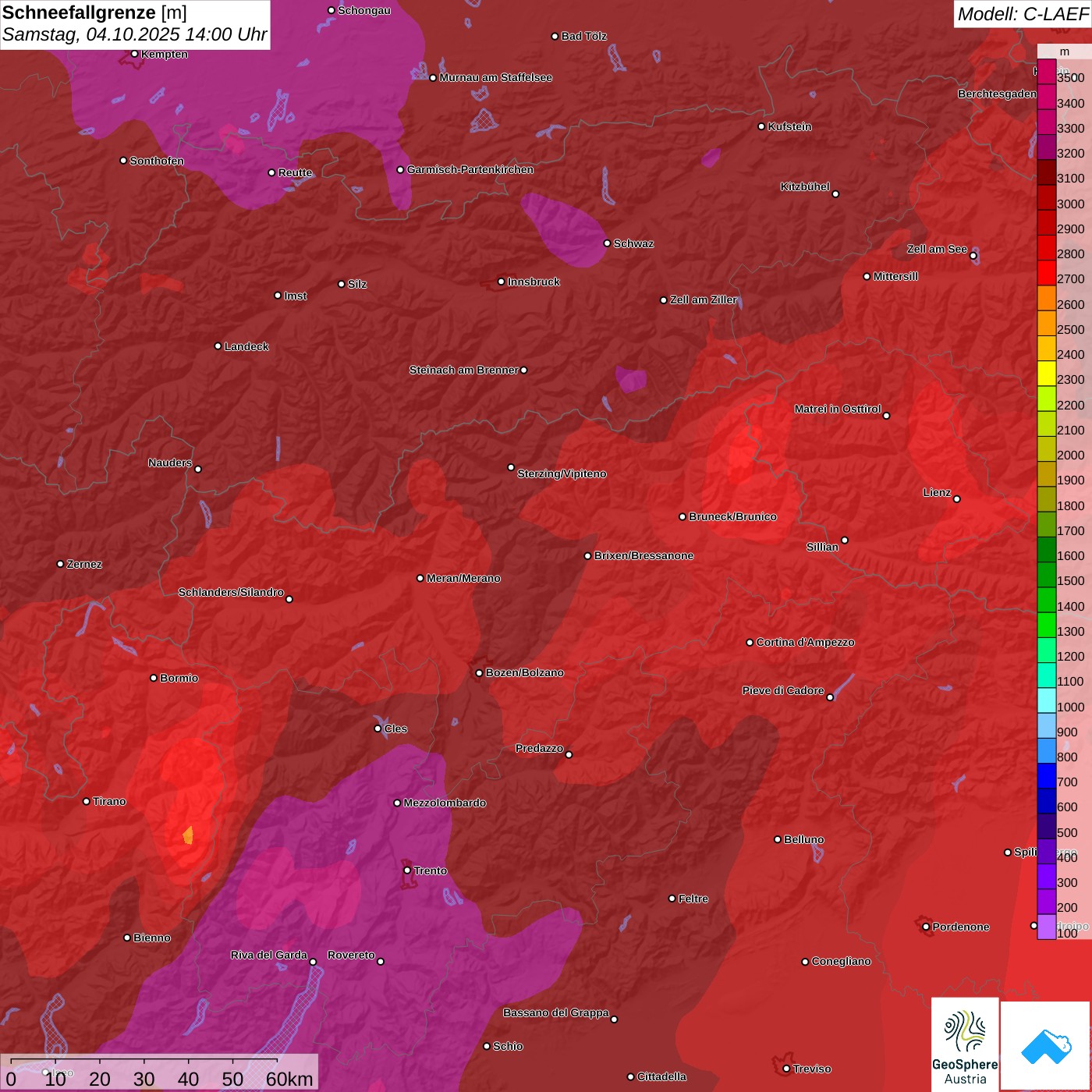Screen dimensions: 1092x1092
Task: Click the Schneefallgrenze [m] title
Action: point(94,12)
